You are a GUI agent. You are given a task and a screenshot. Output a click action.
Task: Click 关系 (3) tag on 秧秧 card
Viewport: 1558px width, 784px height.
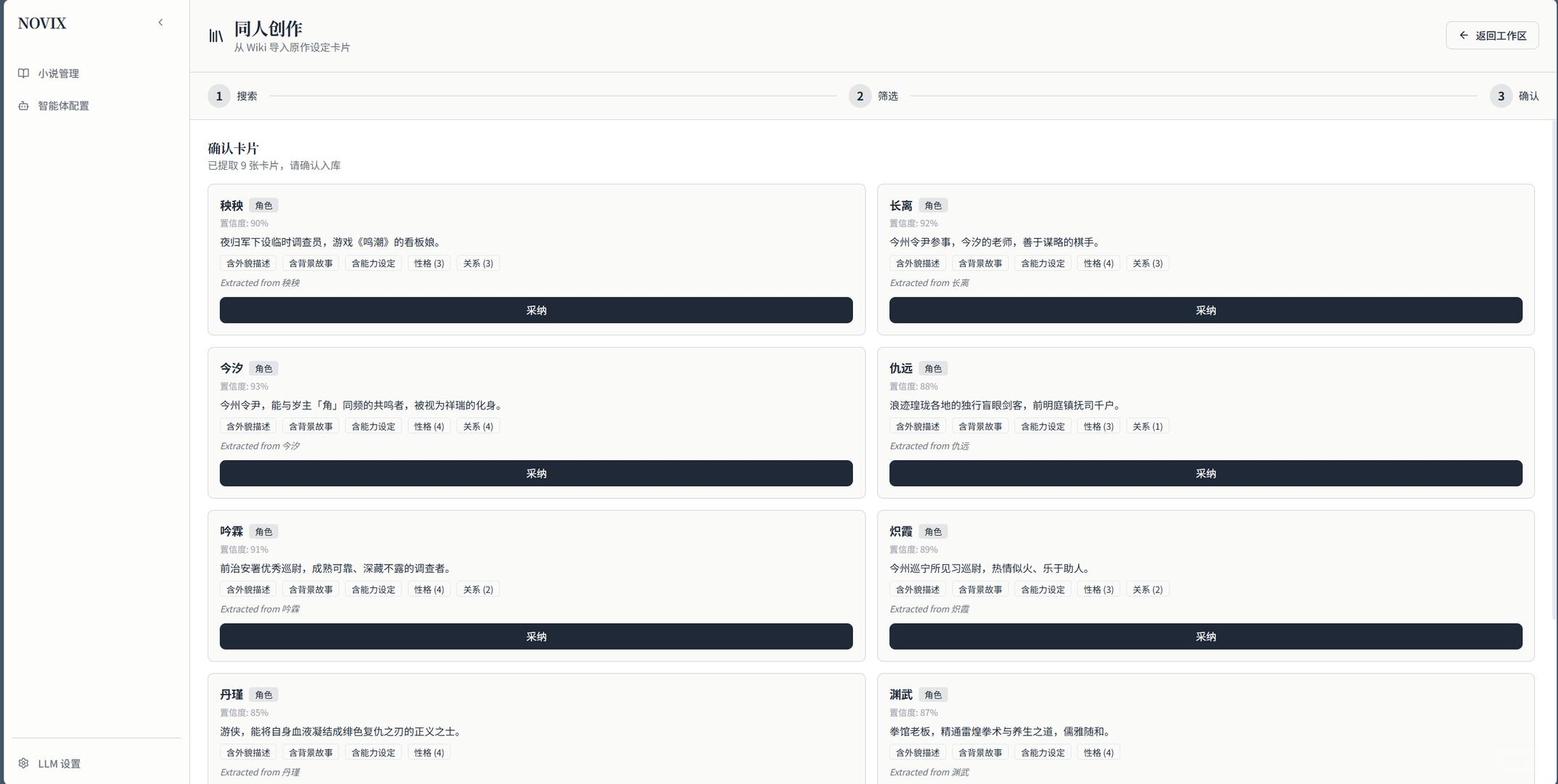point(478,264)
